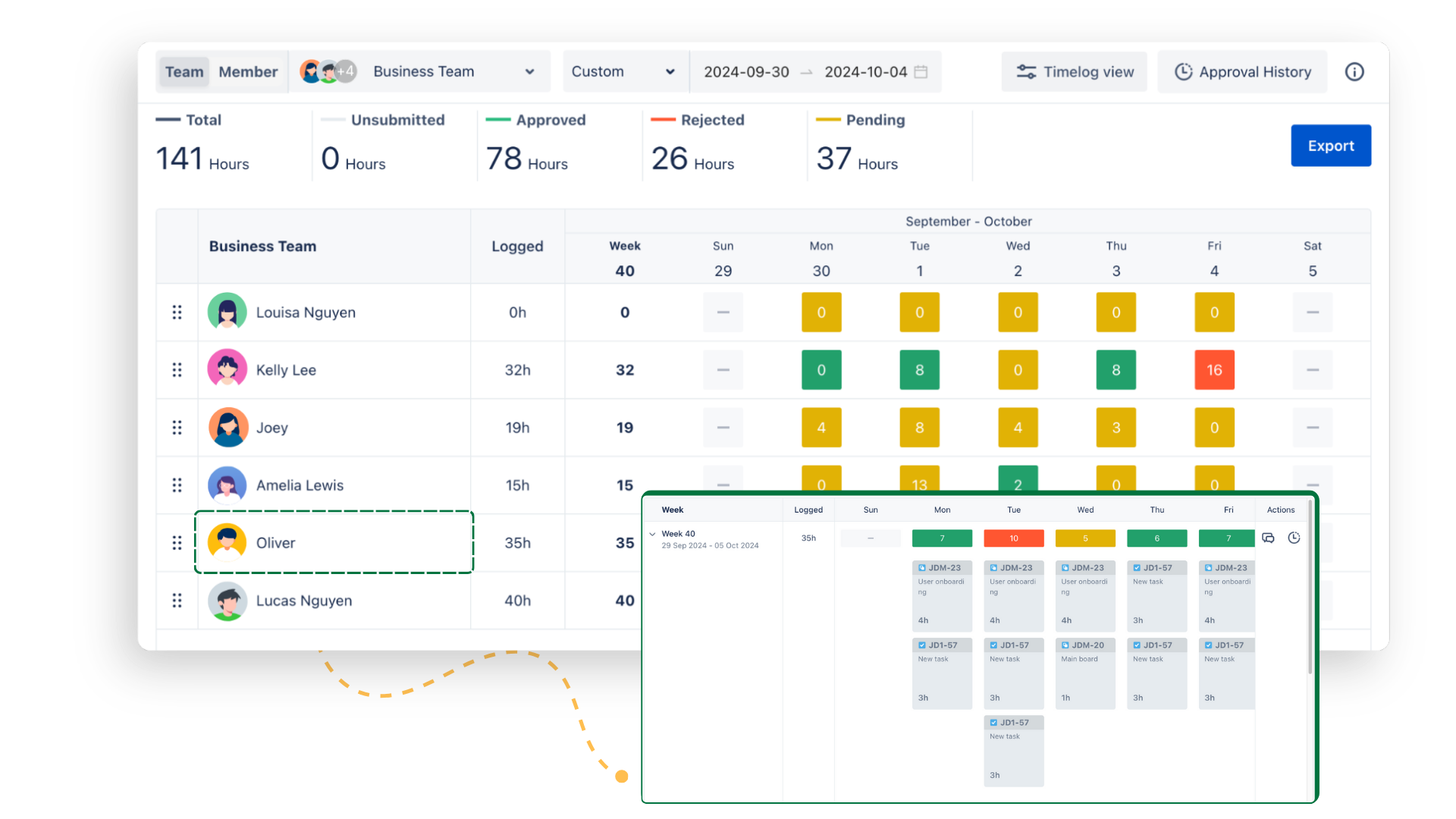The width and height of the screenshot is (1456, 819).
Task: Toggle JD1-57 task checkbox under Thursday
Action: click(x=1137, y=568)
